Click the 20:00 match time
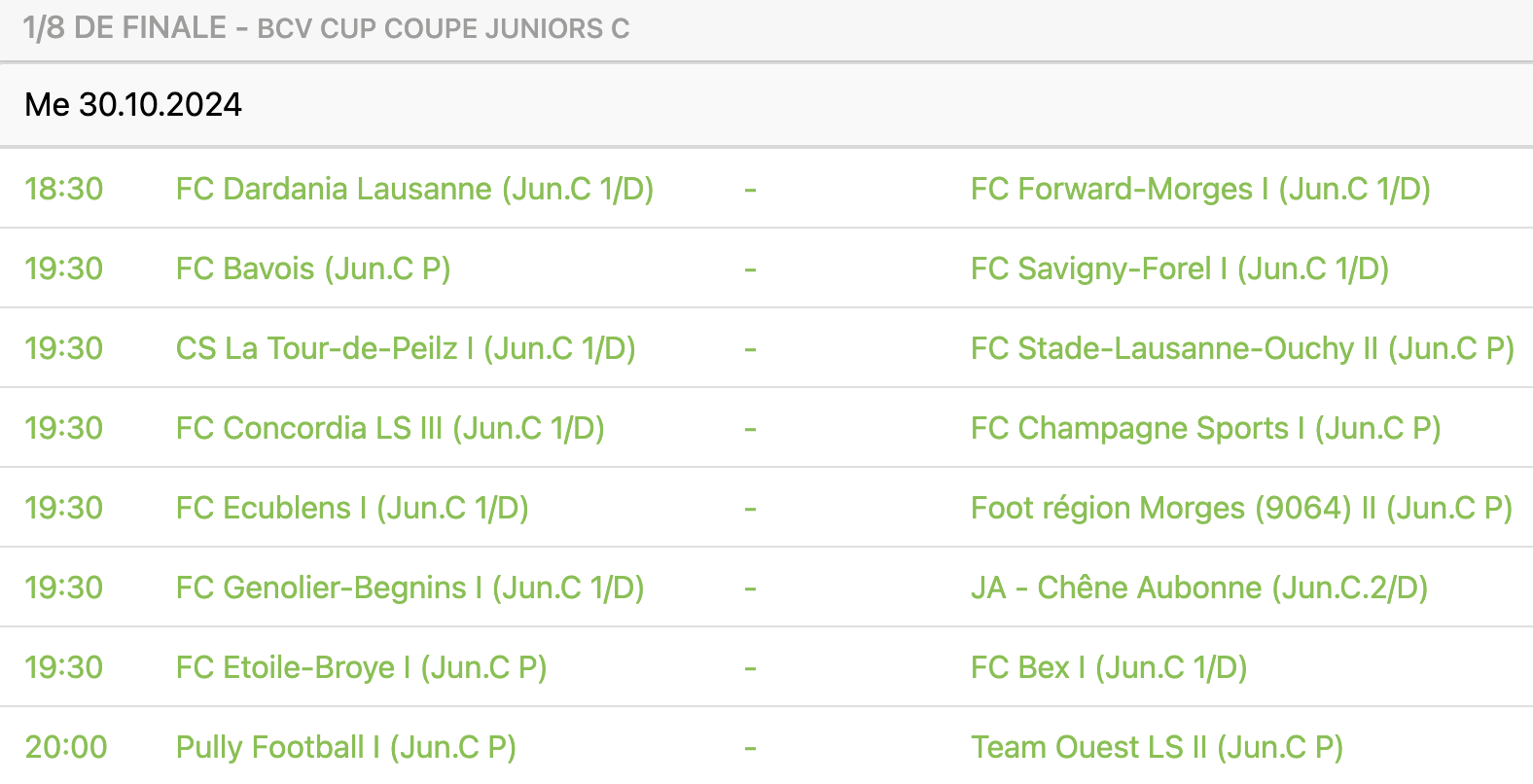This screenshot has height=784, width=1533. click(x=65, y=747)
